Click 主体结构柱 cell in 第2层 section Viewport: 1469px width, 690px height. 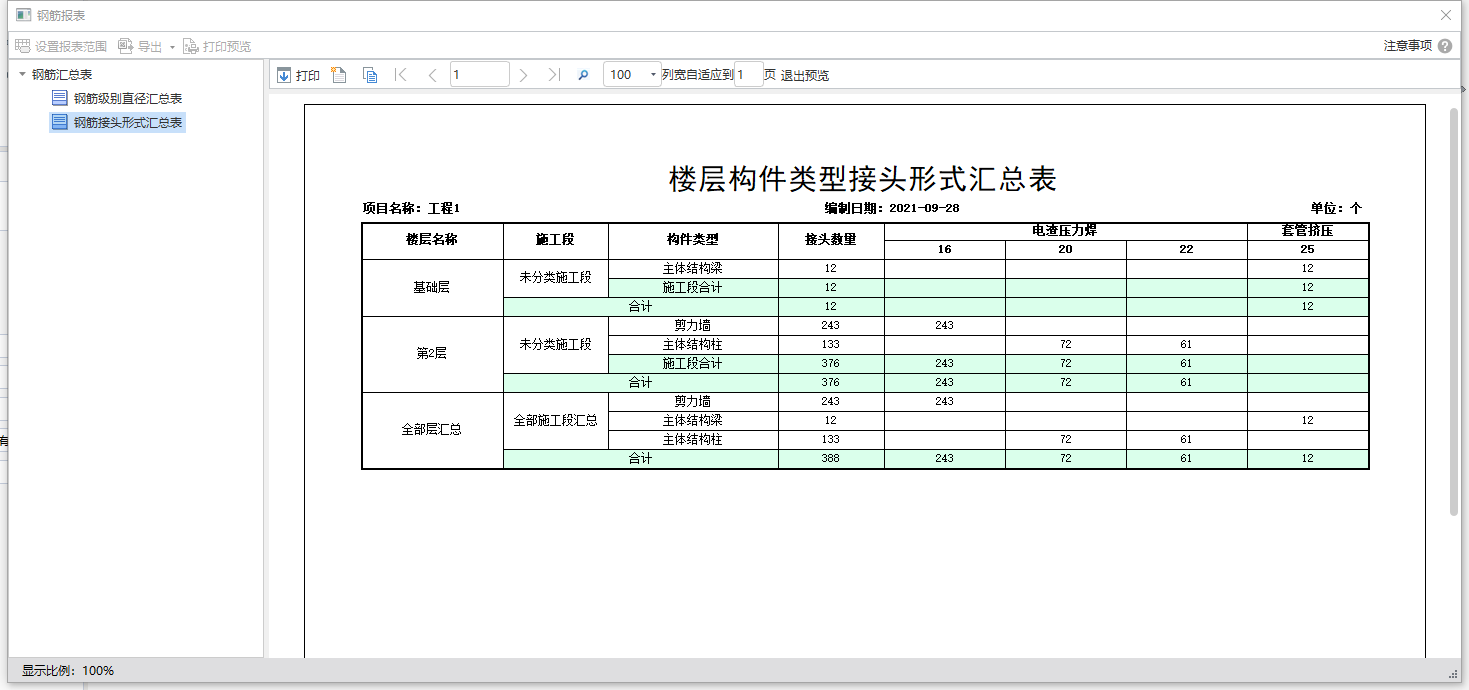click(x=693, y=345)
